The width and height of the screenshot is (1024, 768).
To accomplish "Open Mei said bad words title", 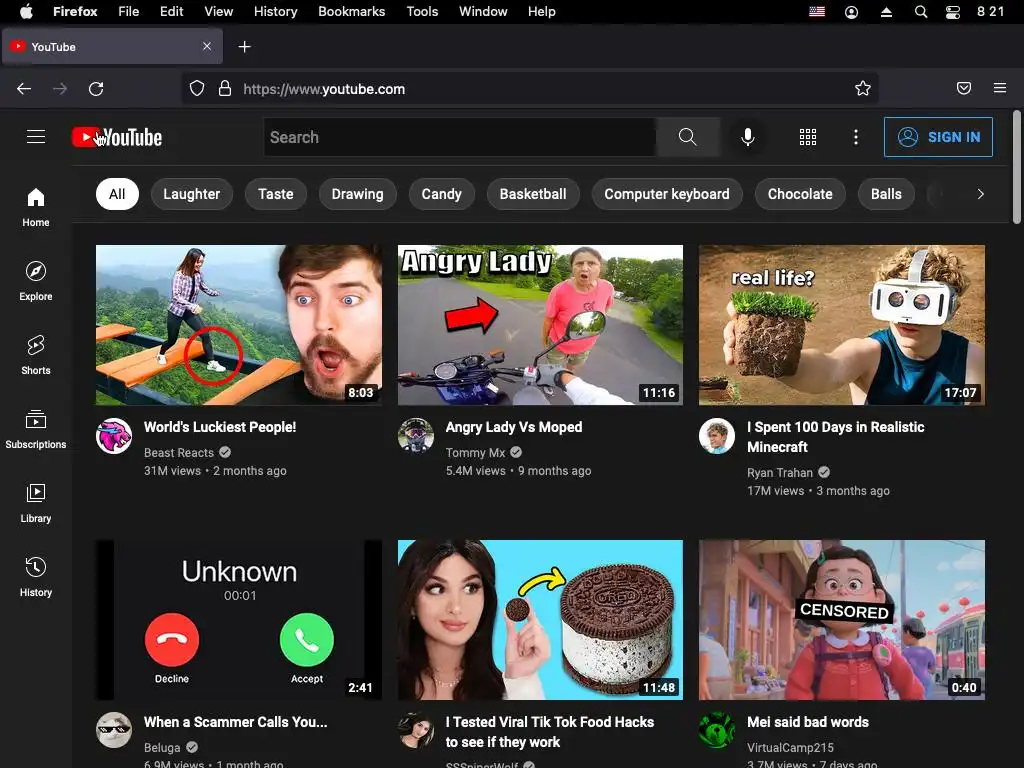I will [x=808, y=722].
